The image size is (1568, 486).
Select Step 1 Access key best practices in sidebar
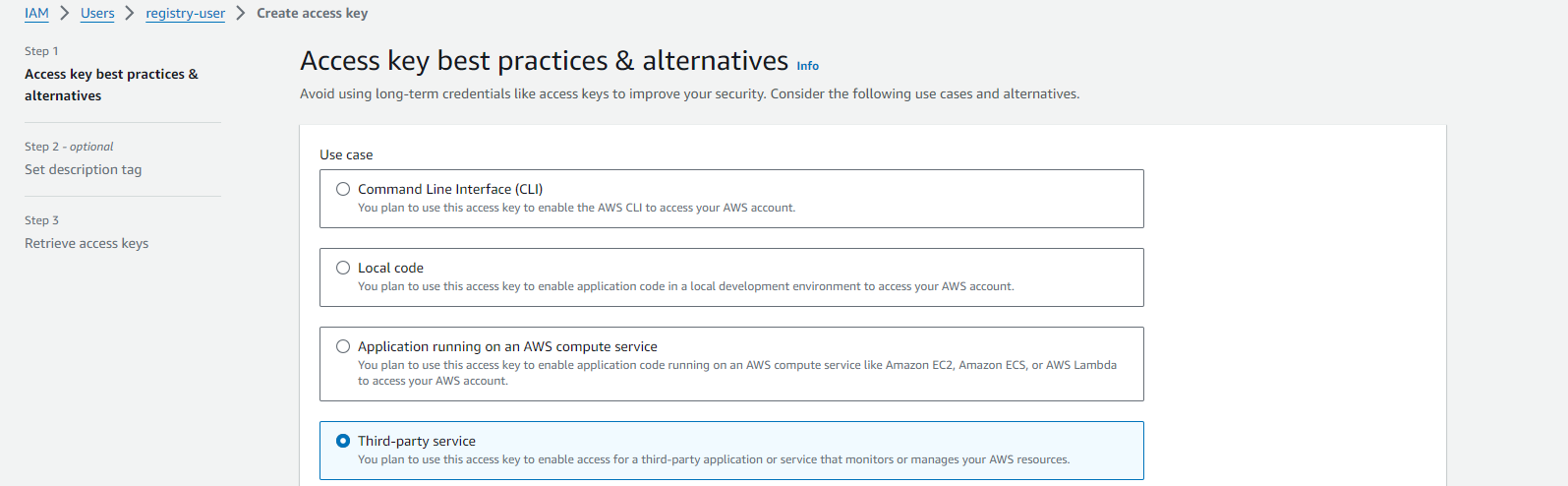111,85
